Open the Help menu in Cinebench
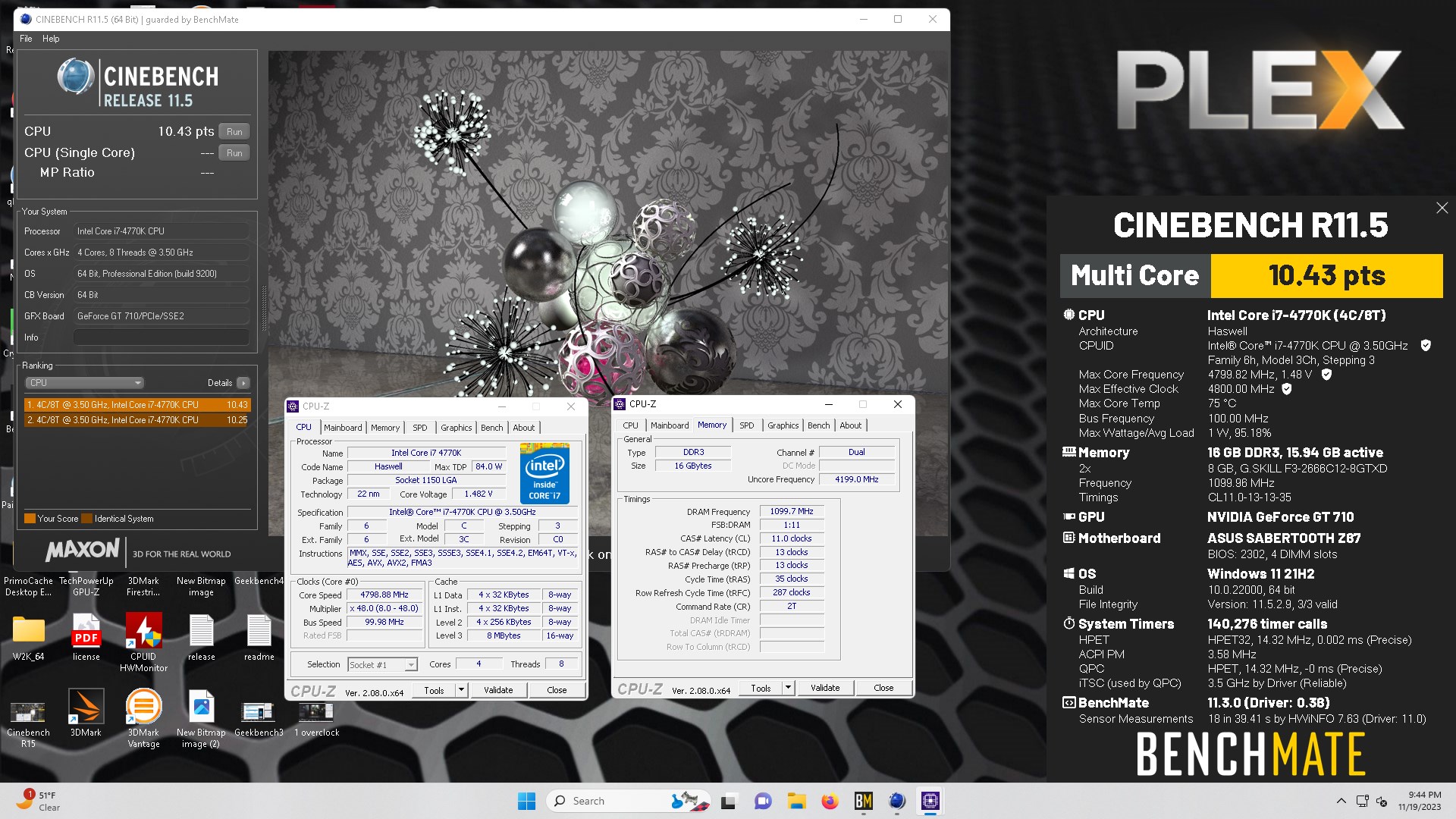The width and height of the screenshot is (1456, 819). 51,39
